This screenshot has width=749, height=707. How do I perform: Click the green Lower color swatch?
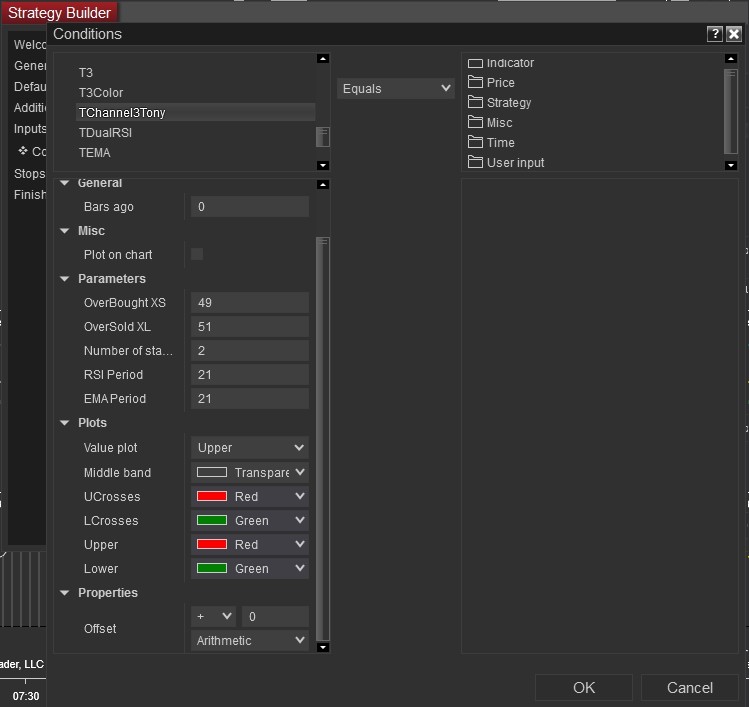point(212,568)
